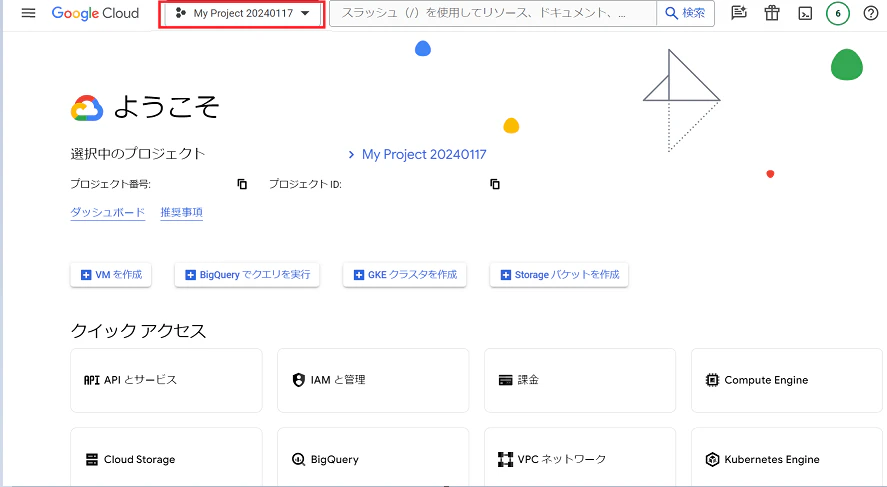Open the hamburger navigation menu
The image size is (887, 487).
(x=28, y=13)
